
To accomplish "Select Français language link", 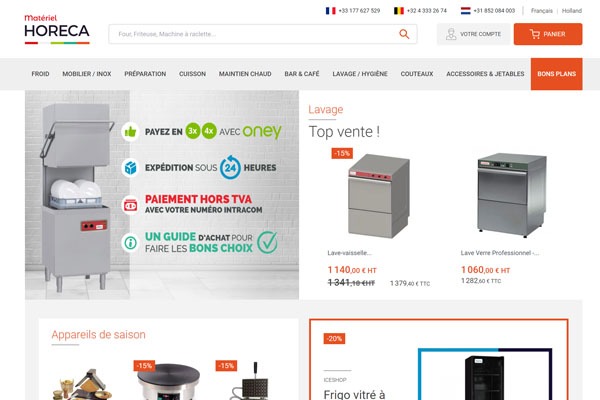I will [541, 11].
